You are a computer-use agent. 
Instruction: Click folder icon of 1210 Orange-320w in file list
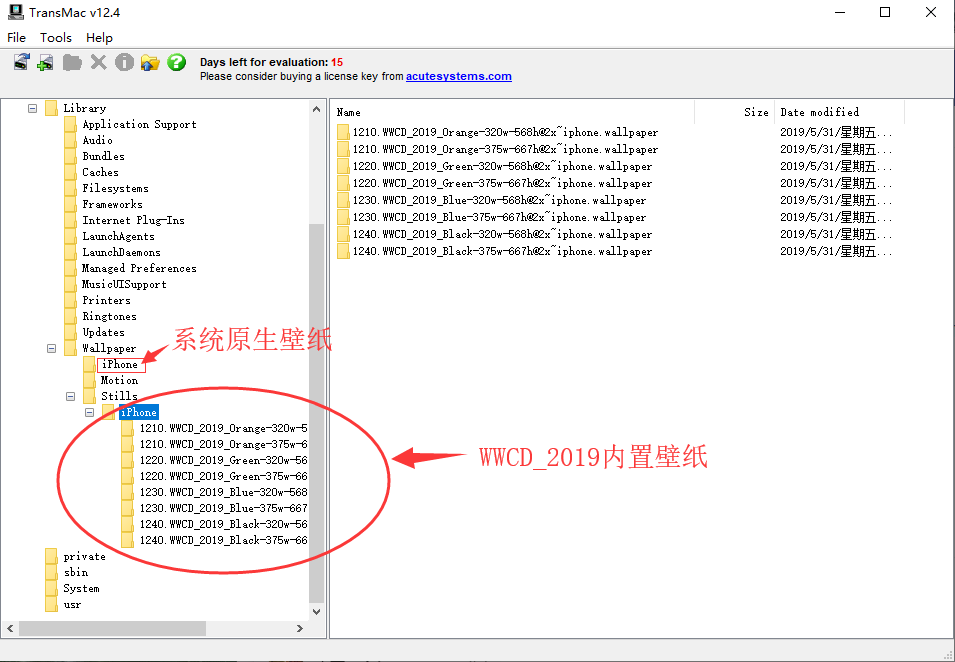[x=344, y=132]
